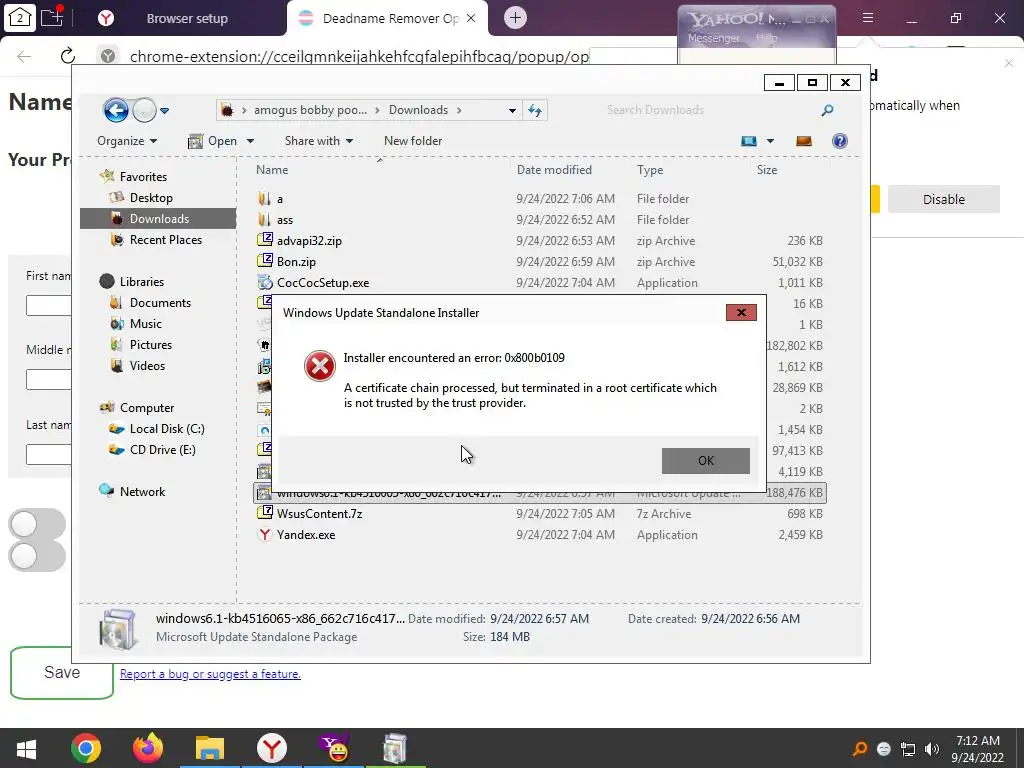The width and height of the screenshot is (1024, 768).
Task: Open the Windows Start menu
Action: (26, 748)
